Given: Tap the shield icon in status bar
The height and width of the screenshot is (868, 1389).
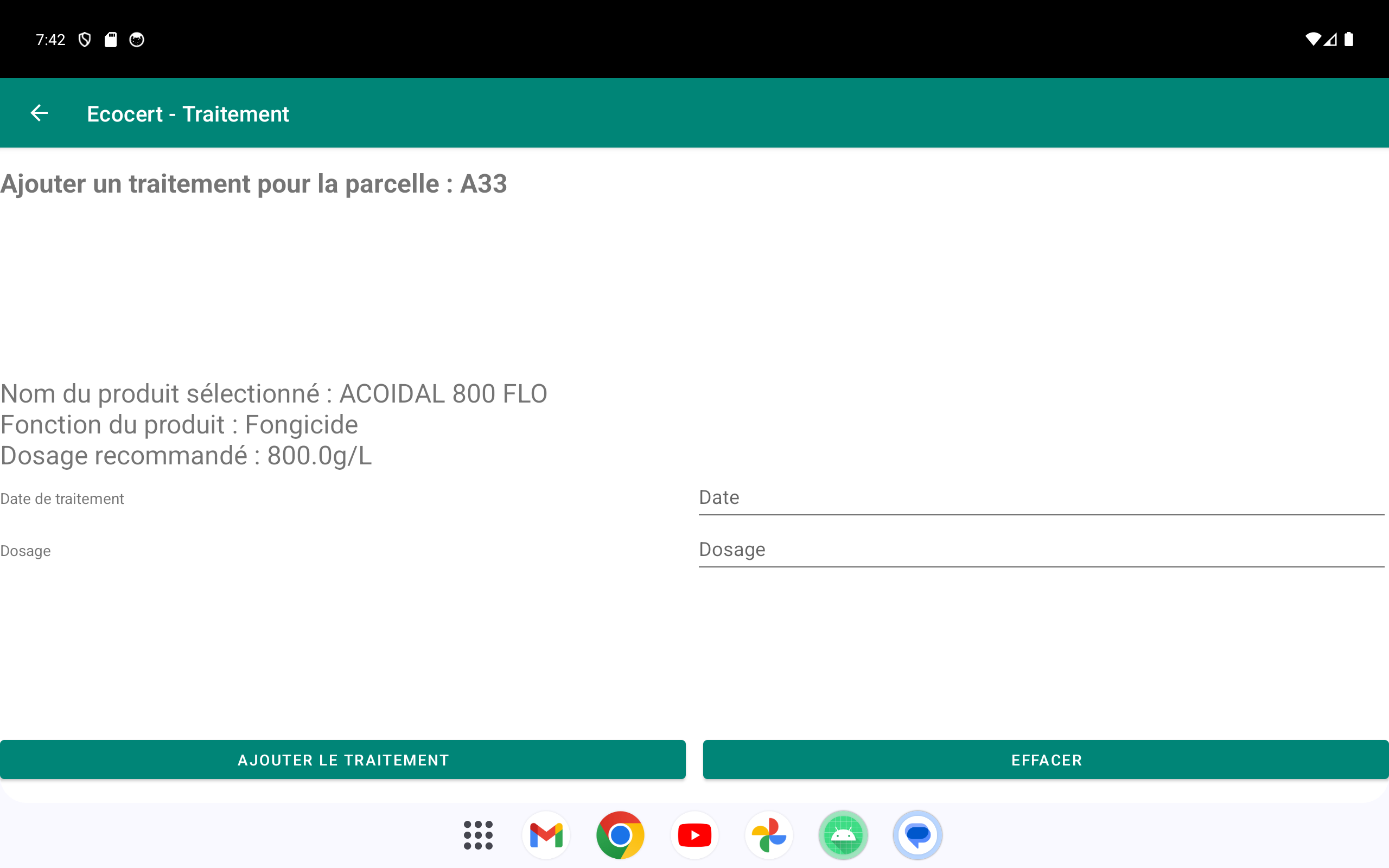Looking at the screenshot, I should click(x=85, y=40).
